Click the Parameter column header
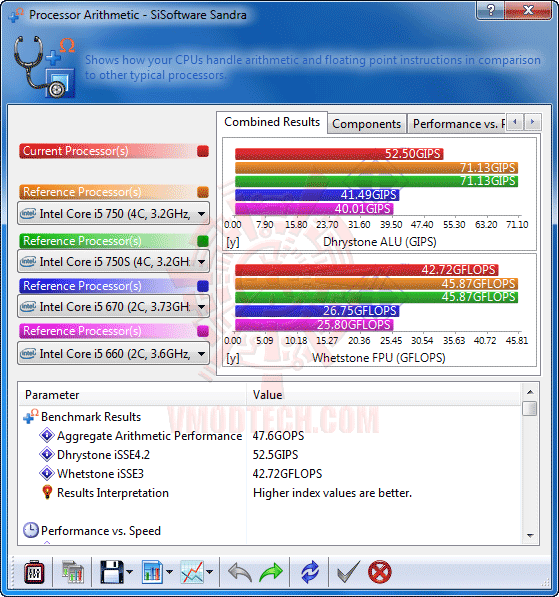Viewport: 559px width, 597px height. point(132,395)
